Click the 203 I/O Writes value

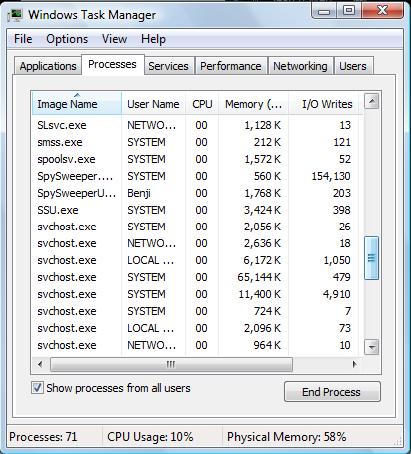(x=342, y=193)
